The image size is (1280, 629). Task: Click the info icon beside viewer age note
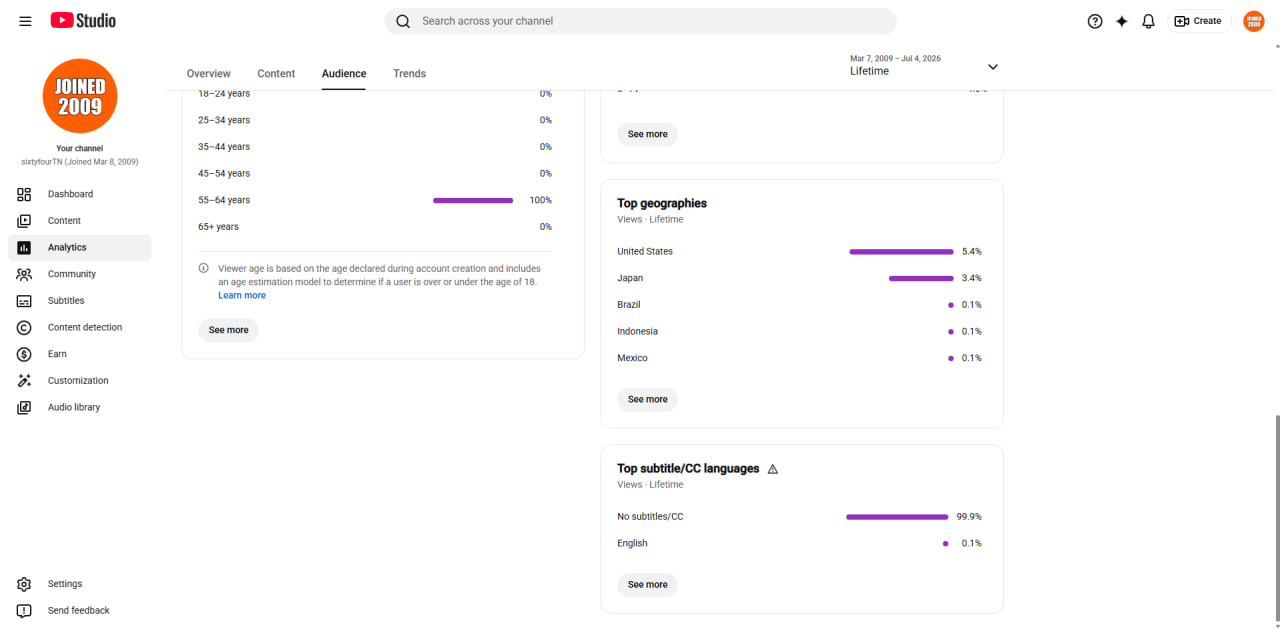tap(204, 268)
